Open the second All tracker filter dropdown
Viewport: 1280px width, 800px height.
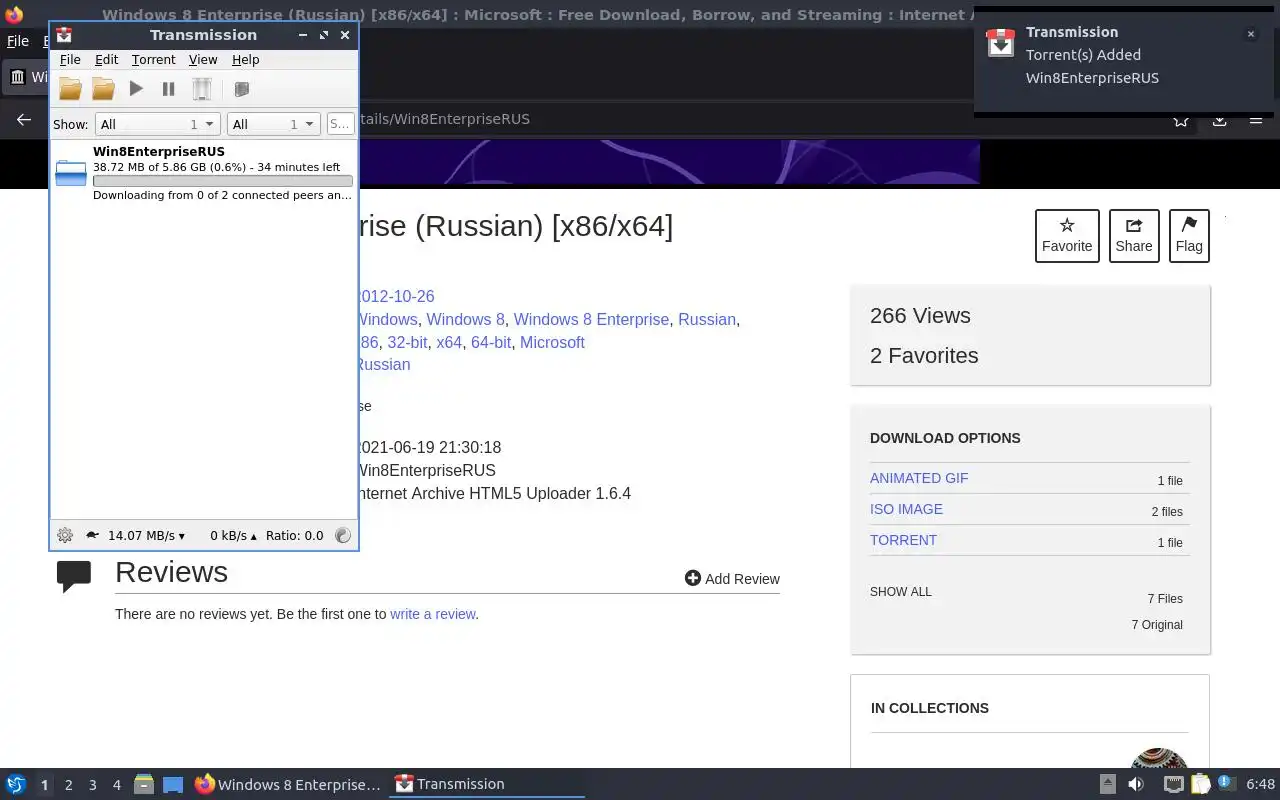273,124
